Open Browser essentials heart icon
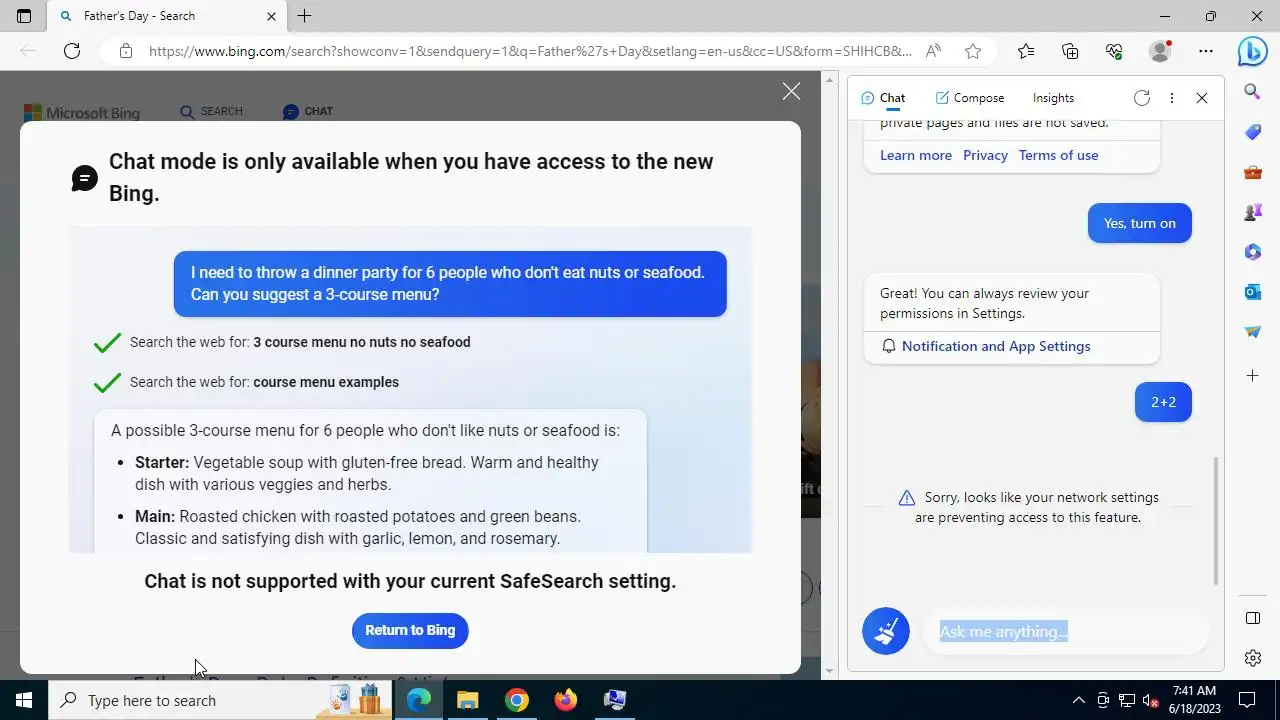The width and height of the screenshot is (1280, 720). 1114,51
